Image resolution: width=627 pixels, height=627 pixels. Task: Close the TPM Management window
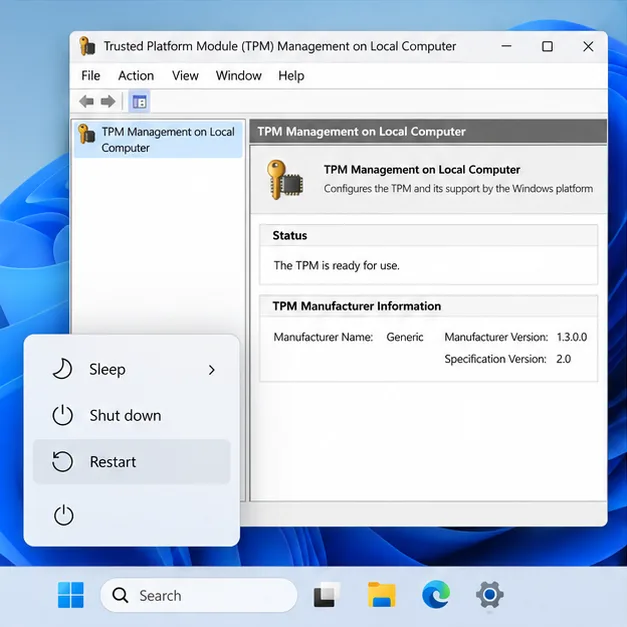coord(588,46)
